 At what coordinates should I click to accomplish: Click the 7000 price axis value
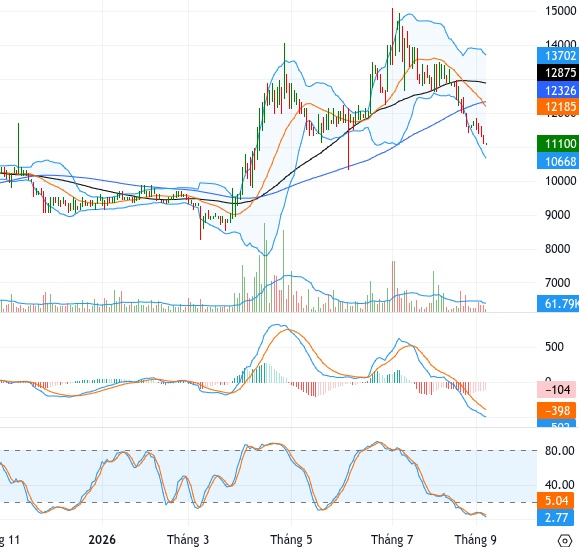click(x=558, y=283)
